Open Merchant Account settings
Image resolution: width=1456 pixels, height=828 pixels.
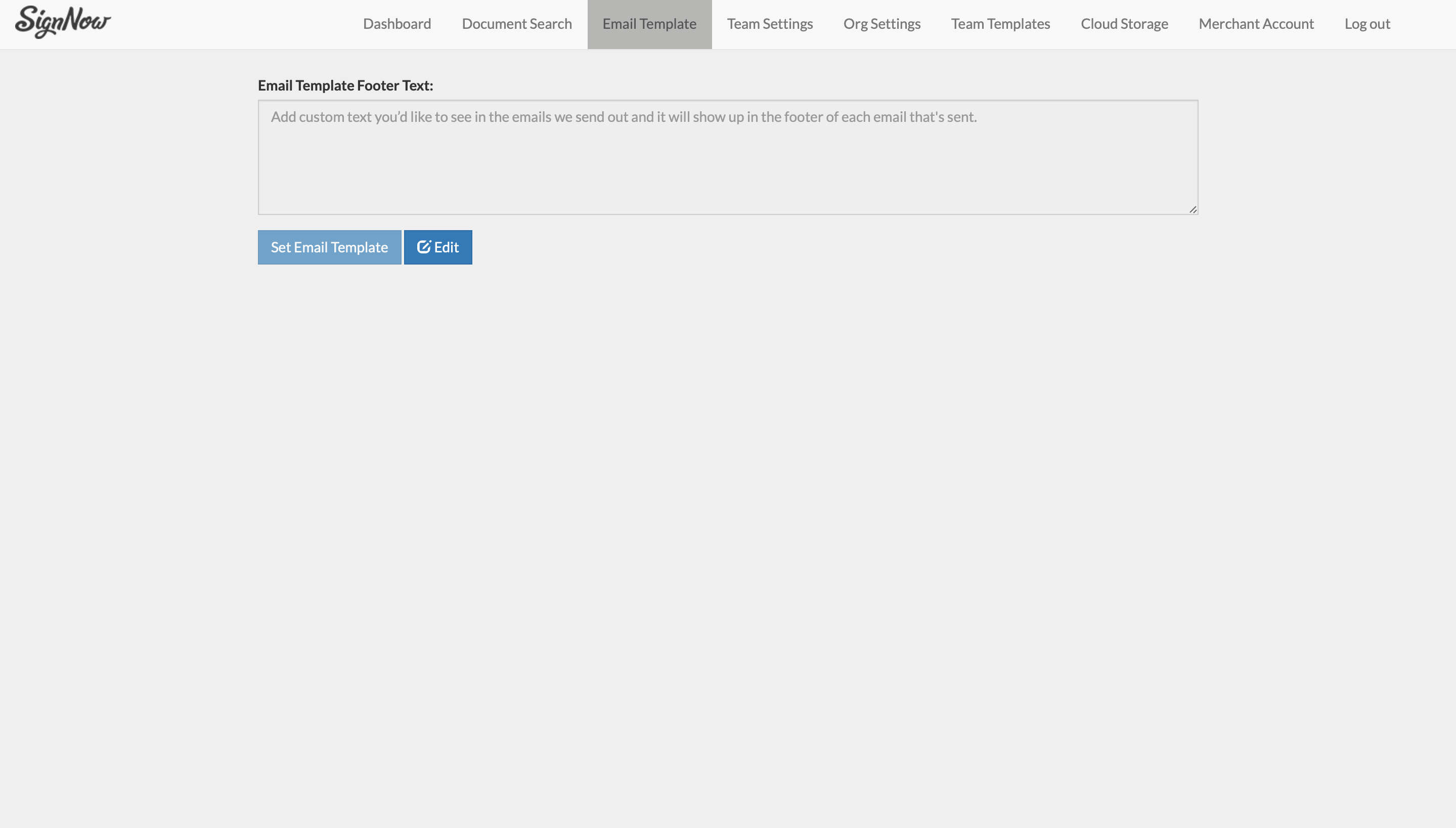[1256, 24]
